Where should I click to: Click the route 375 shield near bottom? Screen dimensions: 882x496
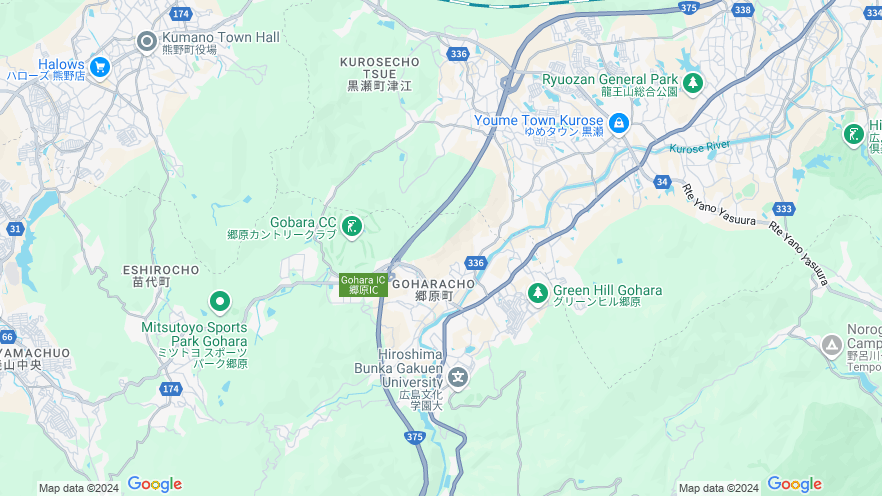[415, 436]
